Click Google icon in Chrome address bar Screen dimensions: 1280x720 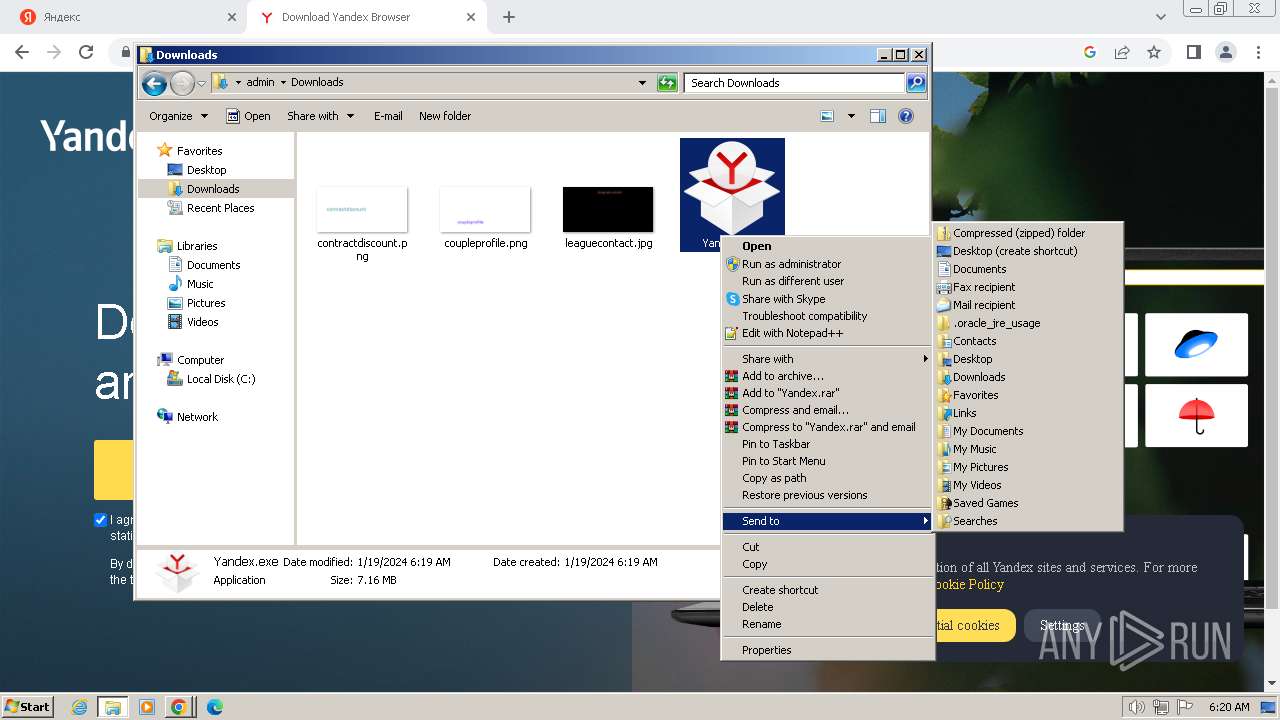(x=1090, y=52)
